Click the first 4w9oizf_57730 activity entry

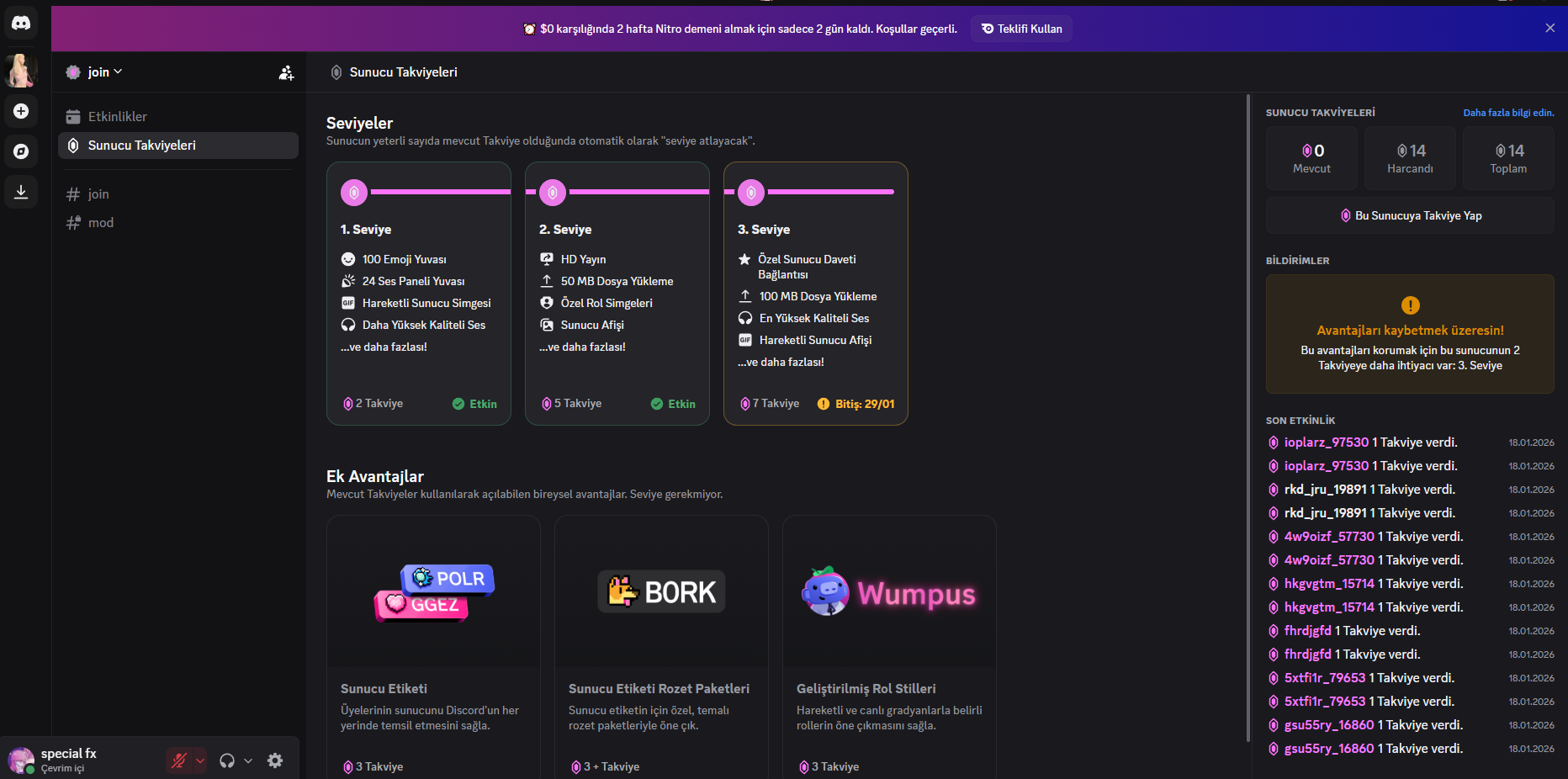click(x=1411, y=537)
